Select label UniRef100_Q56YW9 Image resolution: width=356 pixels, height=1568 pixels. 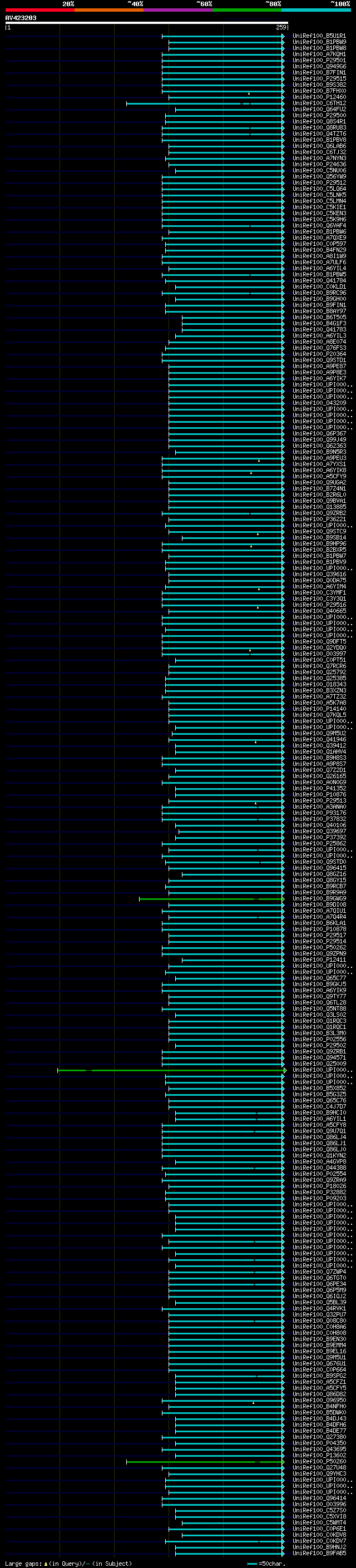coord(319,176)
